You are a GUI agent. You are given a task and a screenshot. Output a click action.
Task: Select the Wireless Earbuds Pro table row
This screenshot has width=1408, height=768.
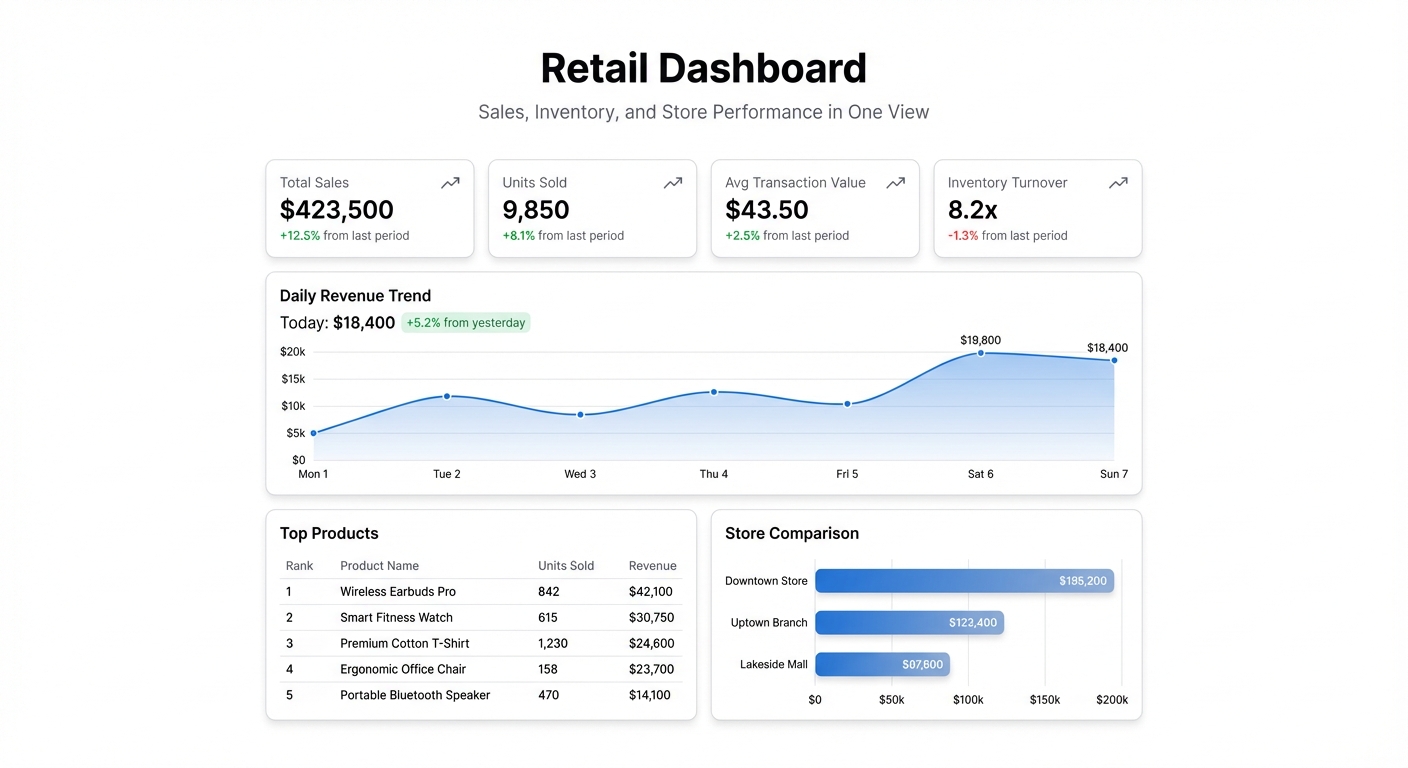coord(480,591)
